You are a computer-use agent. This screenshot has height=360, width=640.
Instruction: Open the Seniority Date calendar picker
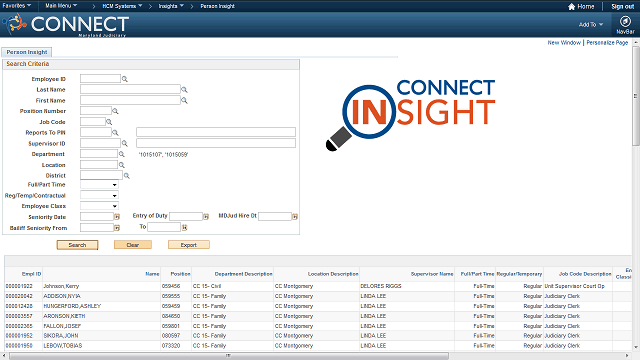[x=117, y=217]
